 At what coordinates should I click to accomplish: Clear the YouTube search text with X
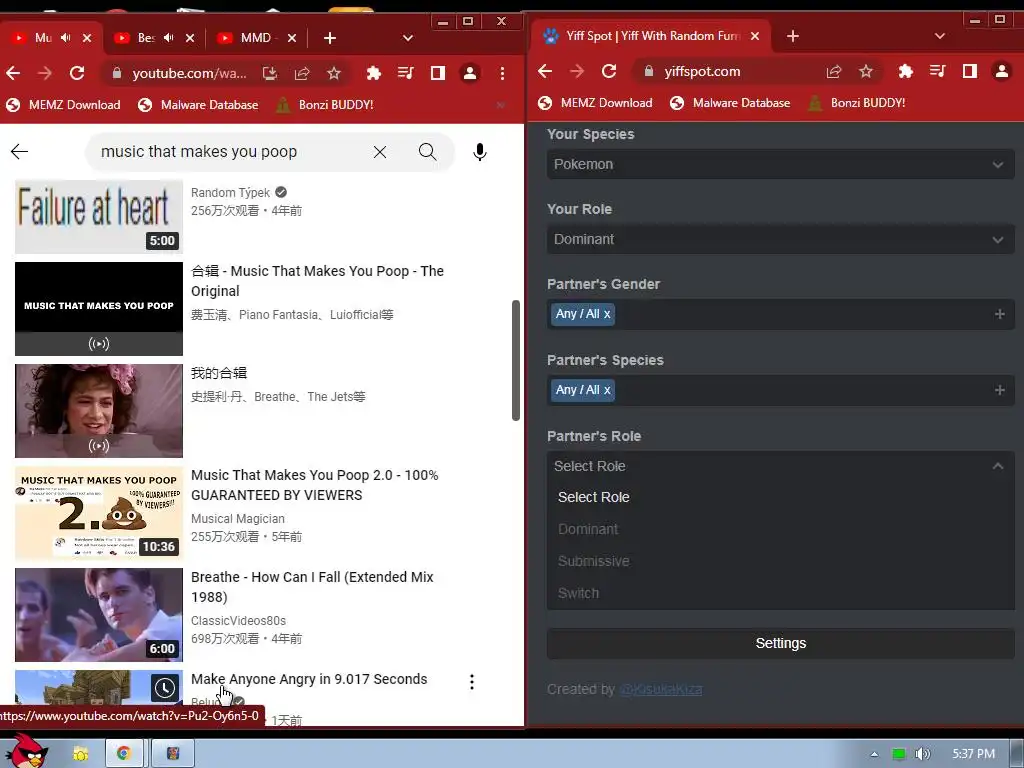tap(380, 152)
